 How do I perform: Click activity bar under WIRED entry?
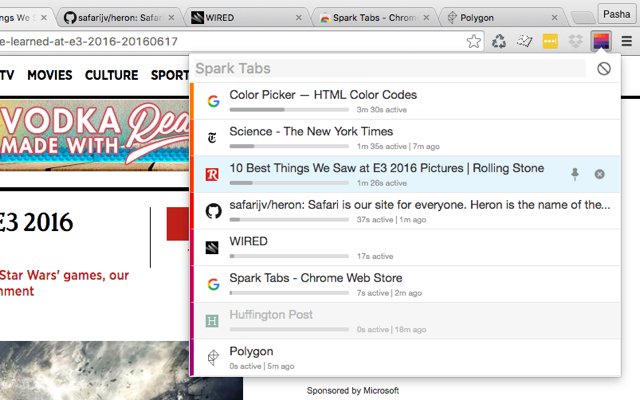[x=289, y=256]
